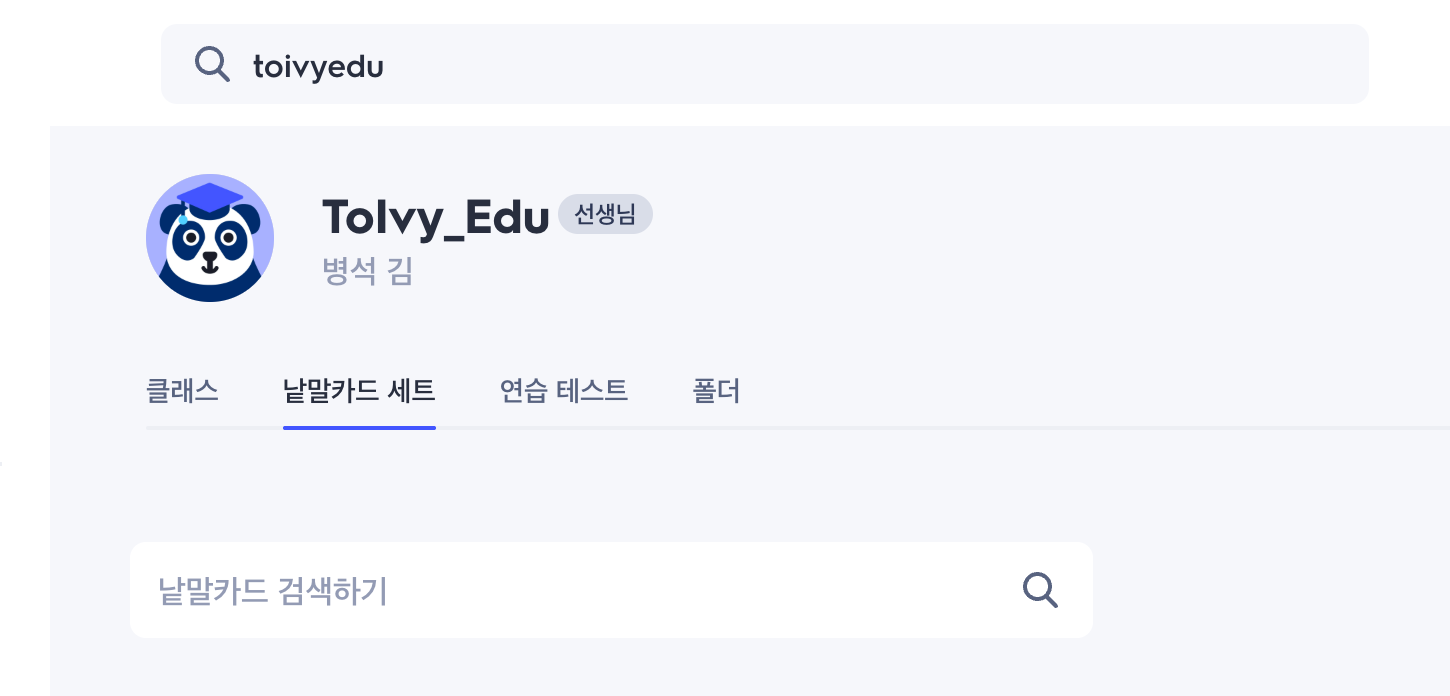The height and width of the screenshot is (696, 1450).
Task: Switch to the 연습 테스트 tab
Action: (x=564, y=390)
